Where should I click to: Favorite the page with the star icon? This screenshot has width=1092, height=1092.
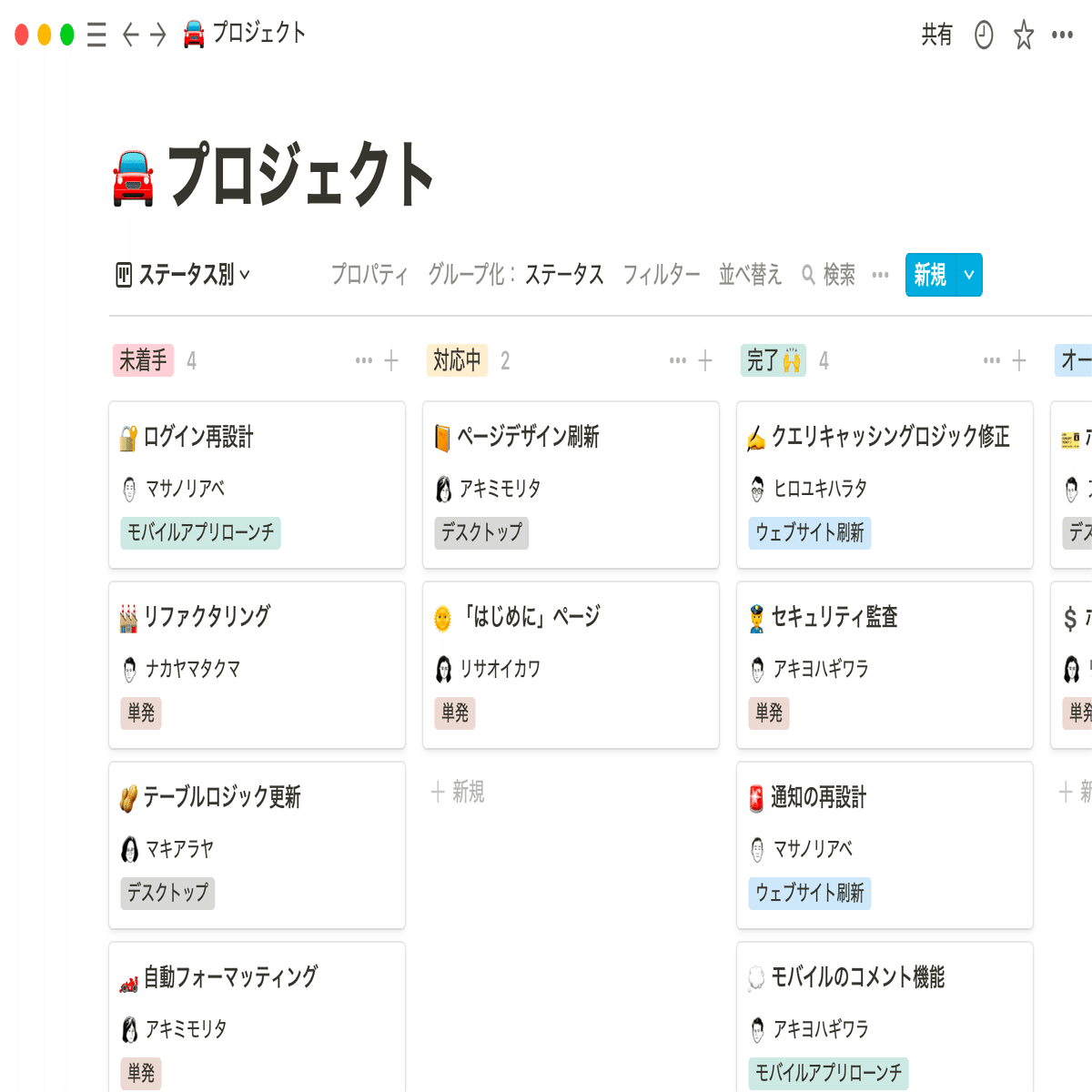tap(1024, 35)
